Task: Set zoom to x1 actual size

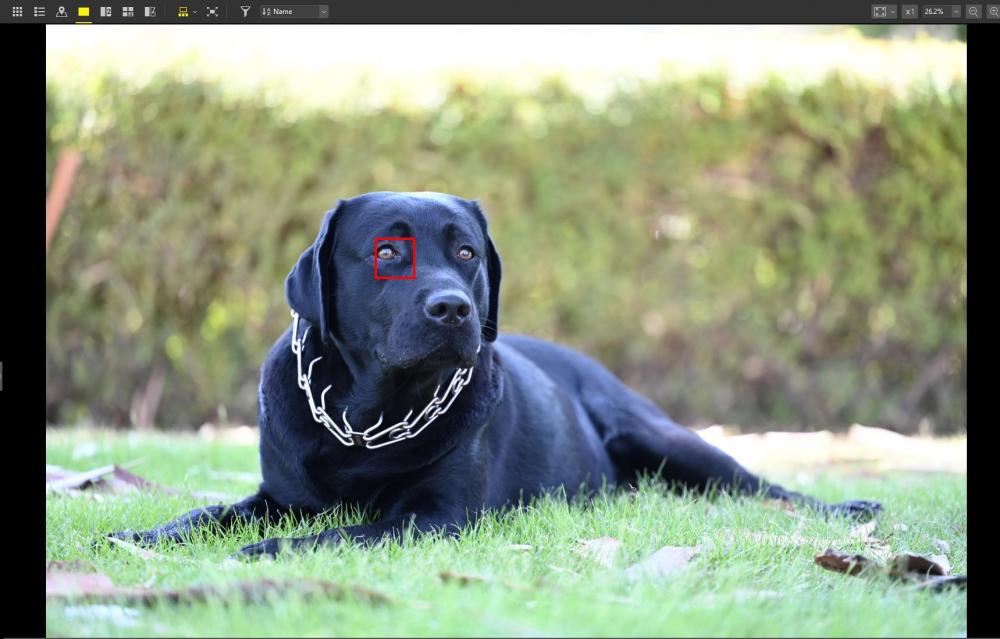Action: pyautogui.click(x=910, y=11)
